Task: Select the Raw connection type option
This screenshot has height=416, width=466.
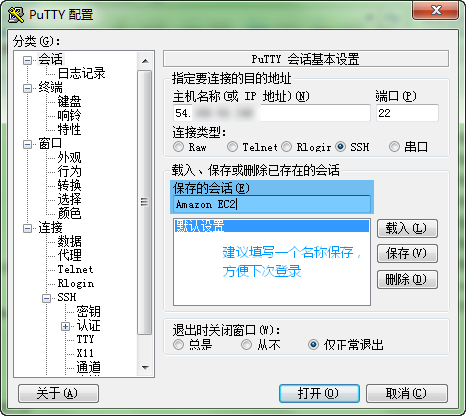Action: (x=178, y=147)
